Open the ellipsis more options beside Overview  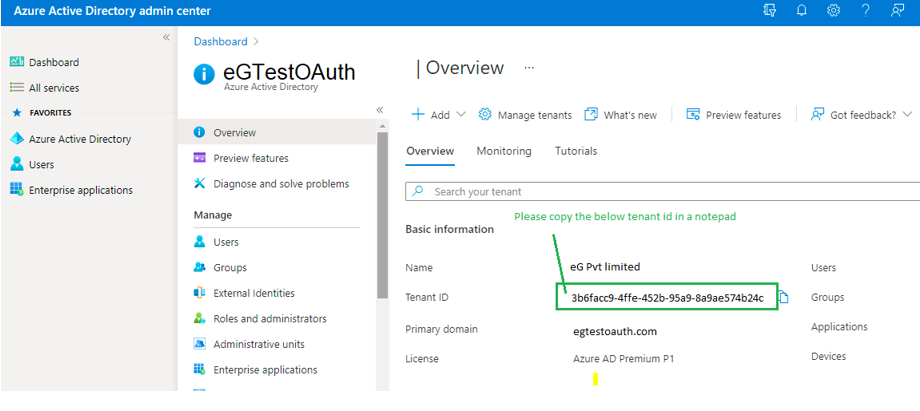point(529,68)
